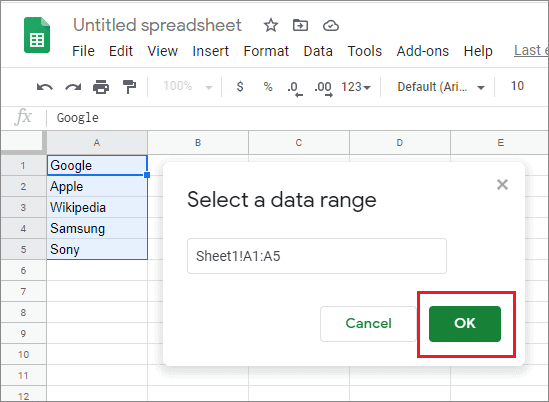Select row 10 header

tap(23, 354)
